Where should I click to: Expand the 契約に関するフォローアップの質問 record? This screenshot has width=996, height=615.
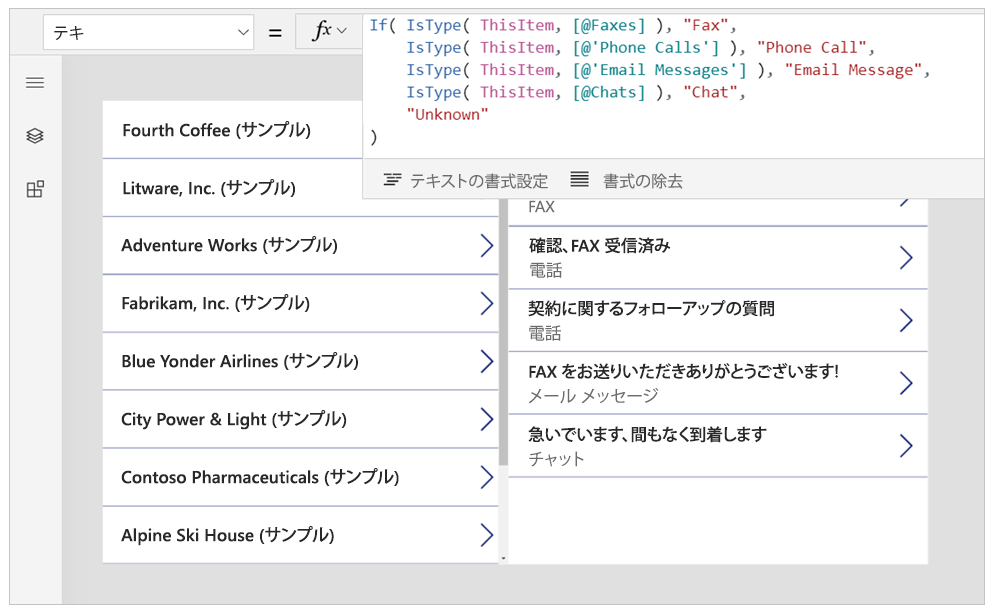coord(906,320)
